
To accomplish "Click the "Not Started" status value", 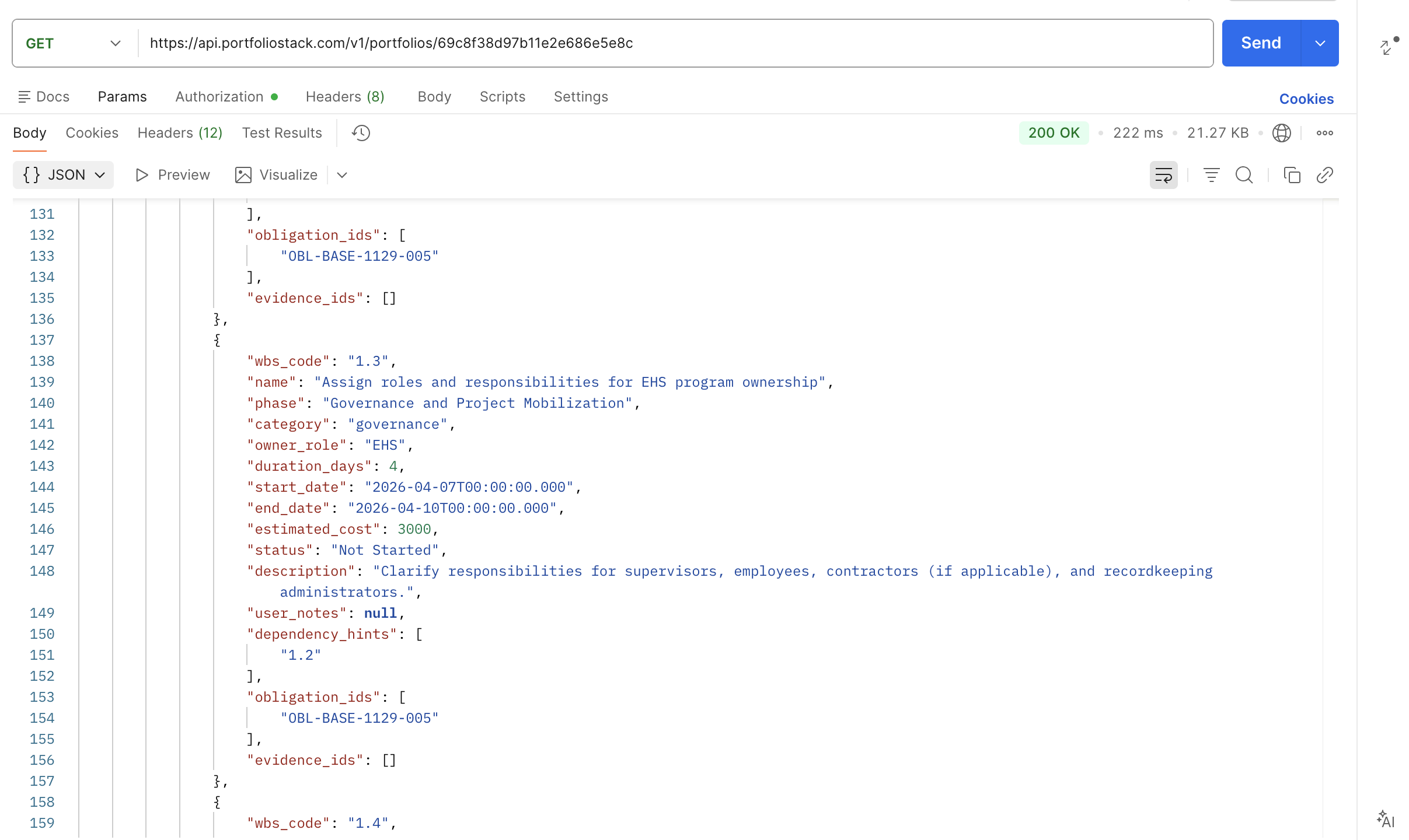I will point(385,550).
